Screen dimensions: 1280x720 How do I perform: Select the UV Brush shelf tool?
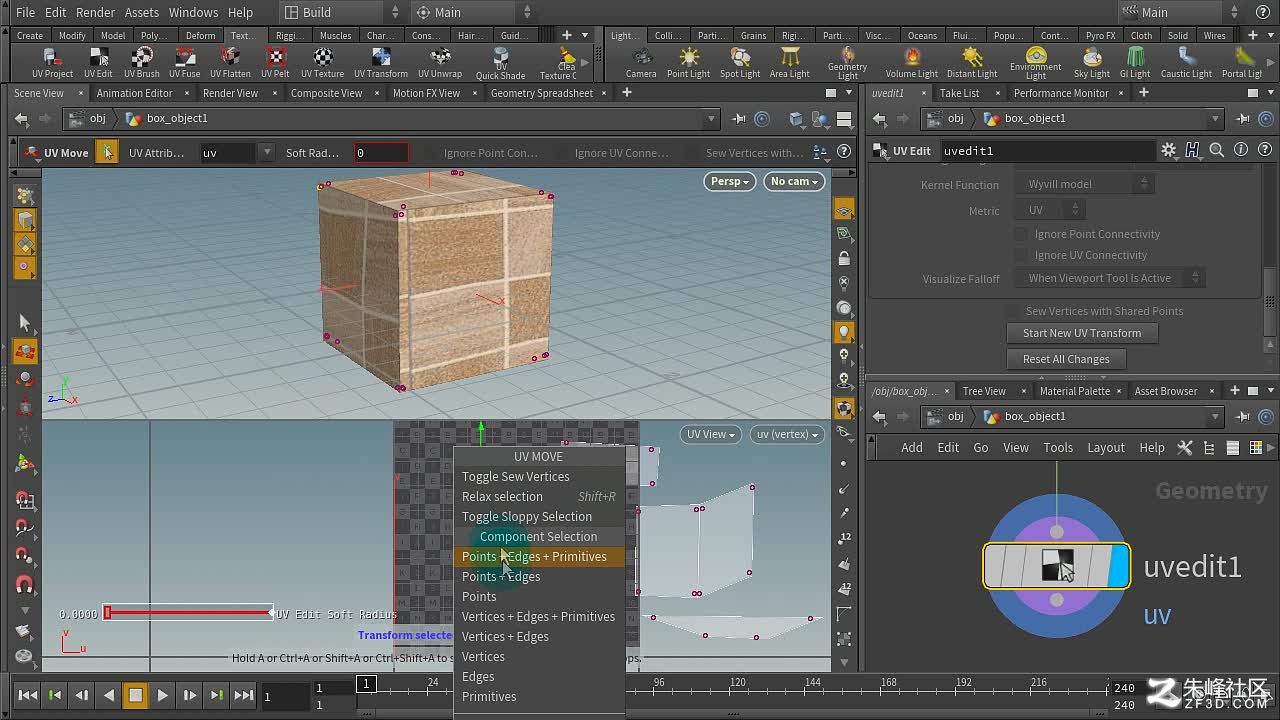(142, 63)
